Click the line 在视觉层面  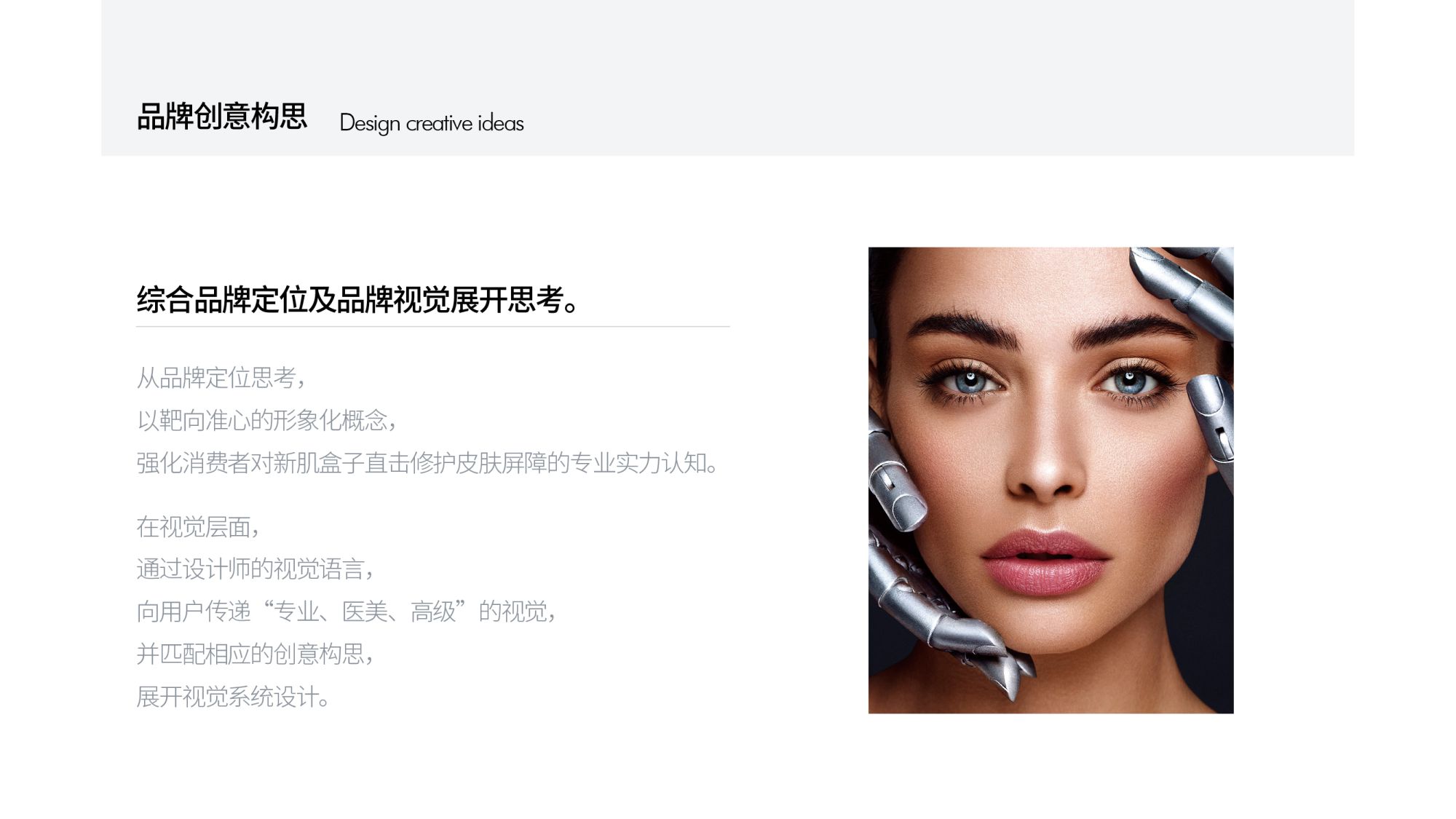198,526
